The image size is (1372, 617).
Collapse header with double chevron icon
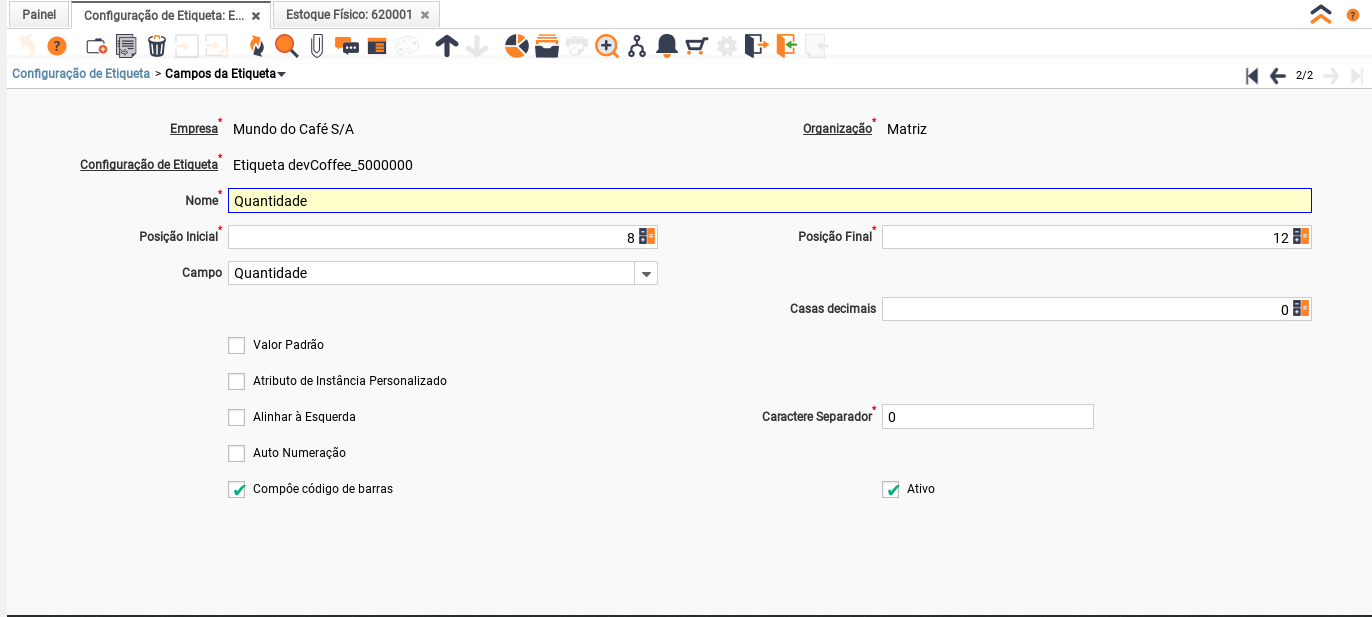point(1321,14)
